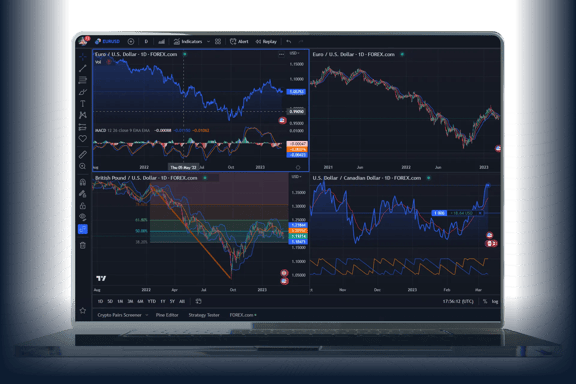Click the compare or add symbol plus icon
576x384 pixels.
click(131, 42)
